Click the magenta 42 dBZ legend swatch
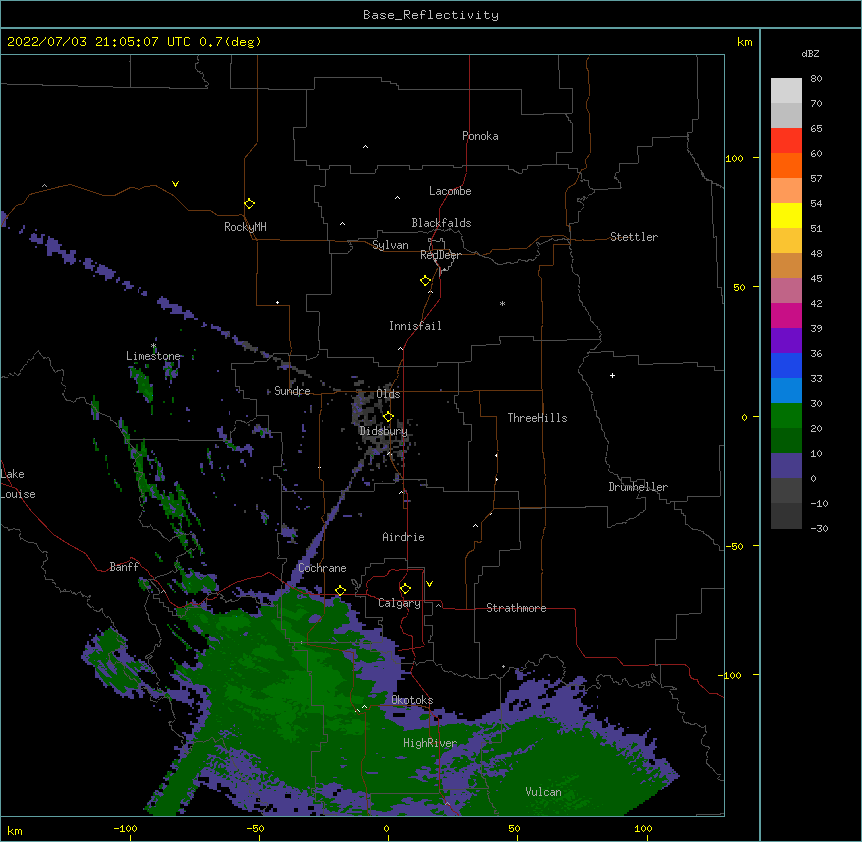This screenshot has height=842, width=862. click(x=786, y=315)
